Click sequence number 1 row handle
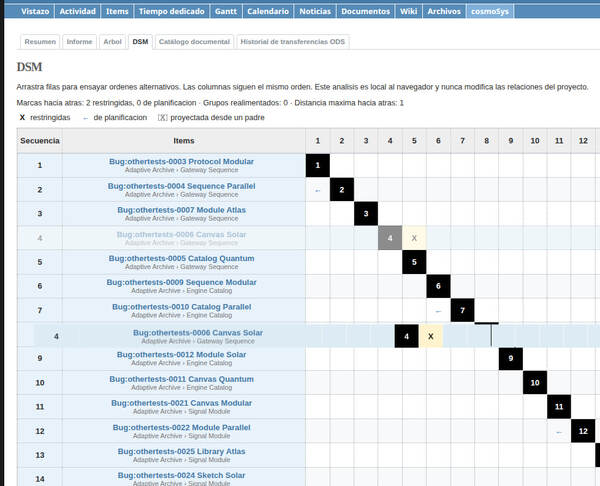The height and width of the screenshot is (486, 600). [40, 165]
